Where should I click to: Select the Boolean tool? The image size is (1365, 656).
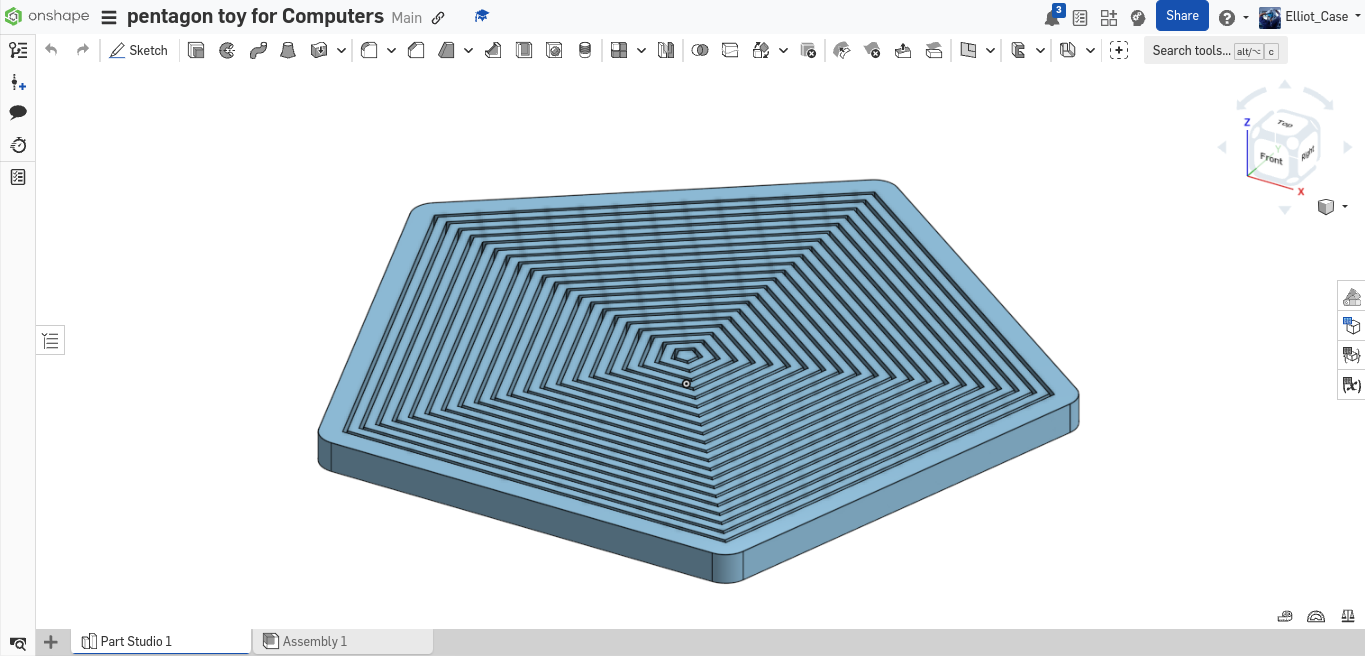pos(700,50)
